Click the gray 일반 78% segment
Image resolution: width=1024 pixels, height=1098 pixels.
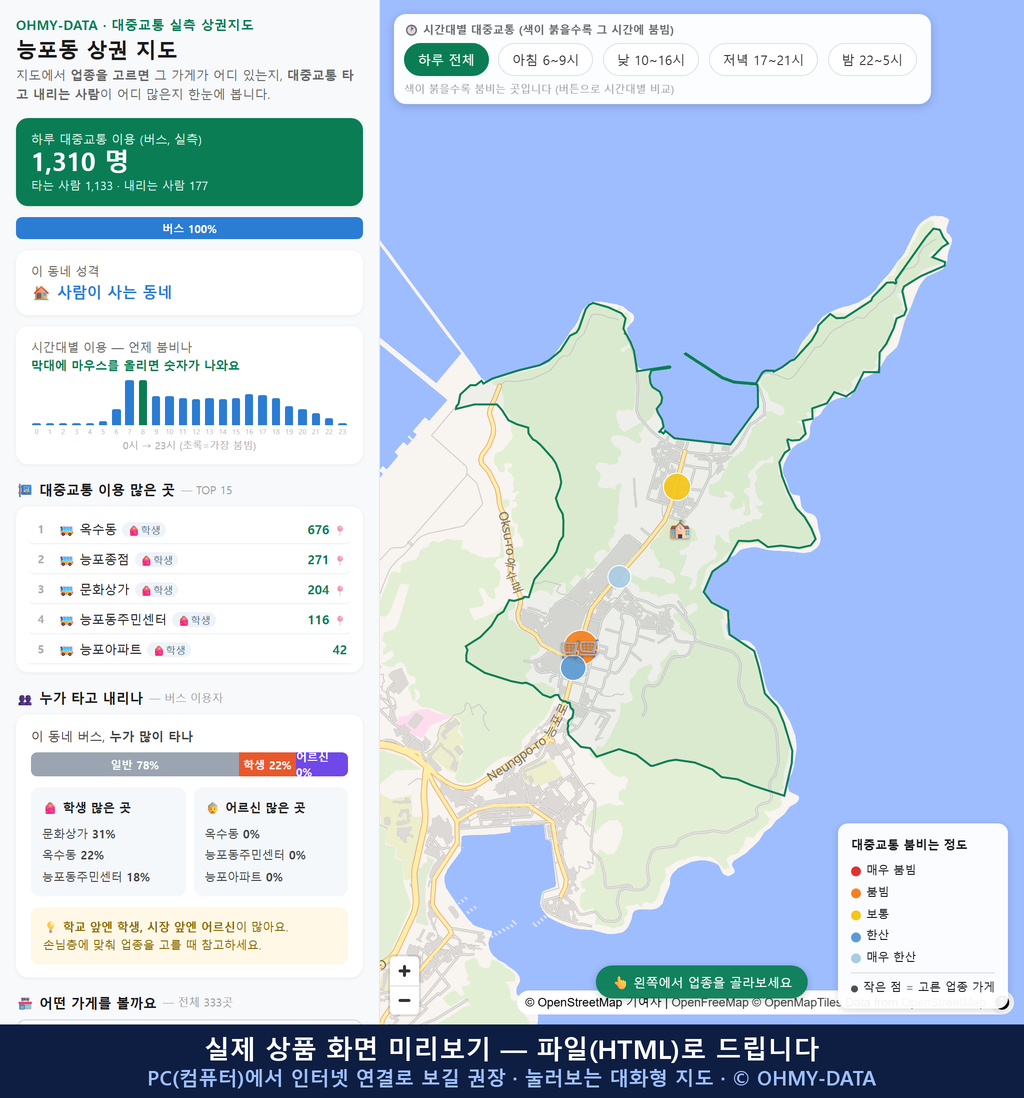pos(134,765)
